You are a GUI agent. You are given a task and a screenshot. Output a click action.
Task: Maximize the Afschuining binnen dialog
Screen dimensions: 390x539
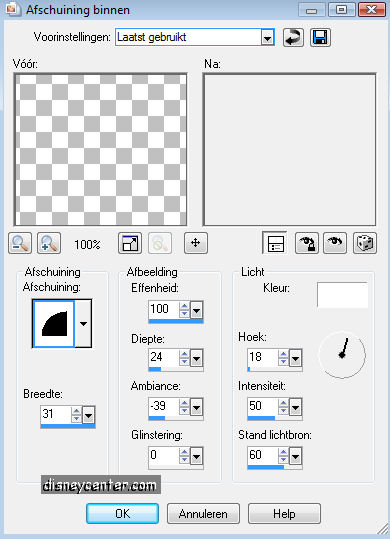click(x=342, y=10)
